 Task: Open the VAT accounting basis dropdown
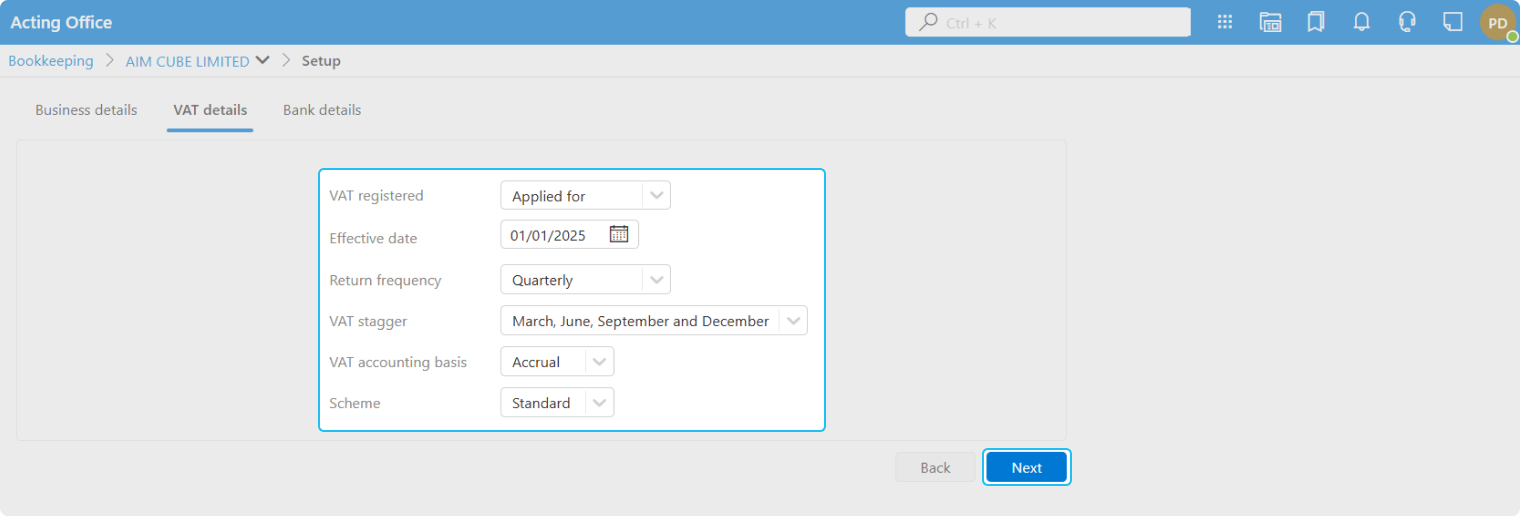[599, 362]
